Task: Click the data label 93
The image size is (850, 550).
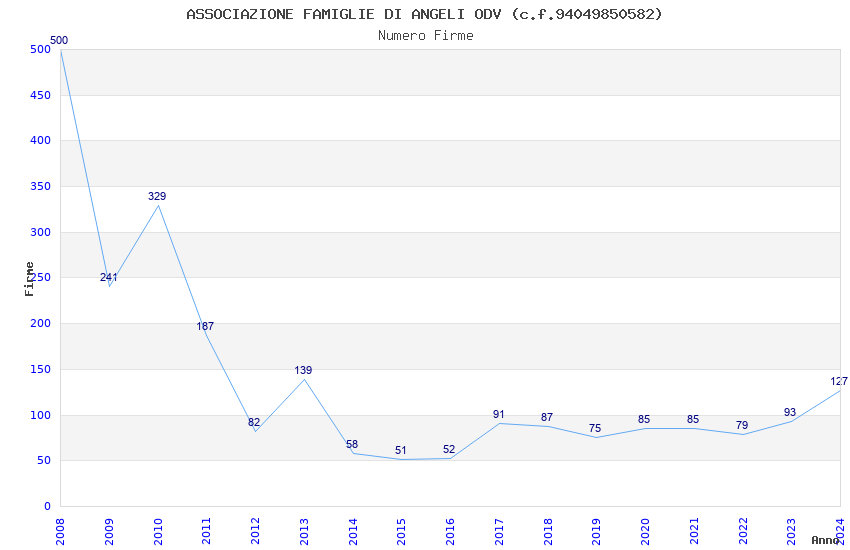Action: click(x=790, y=412)
